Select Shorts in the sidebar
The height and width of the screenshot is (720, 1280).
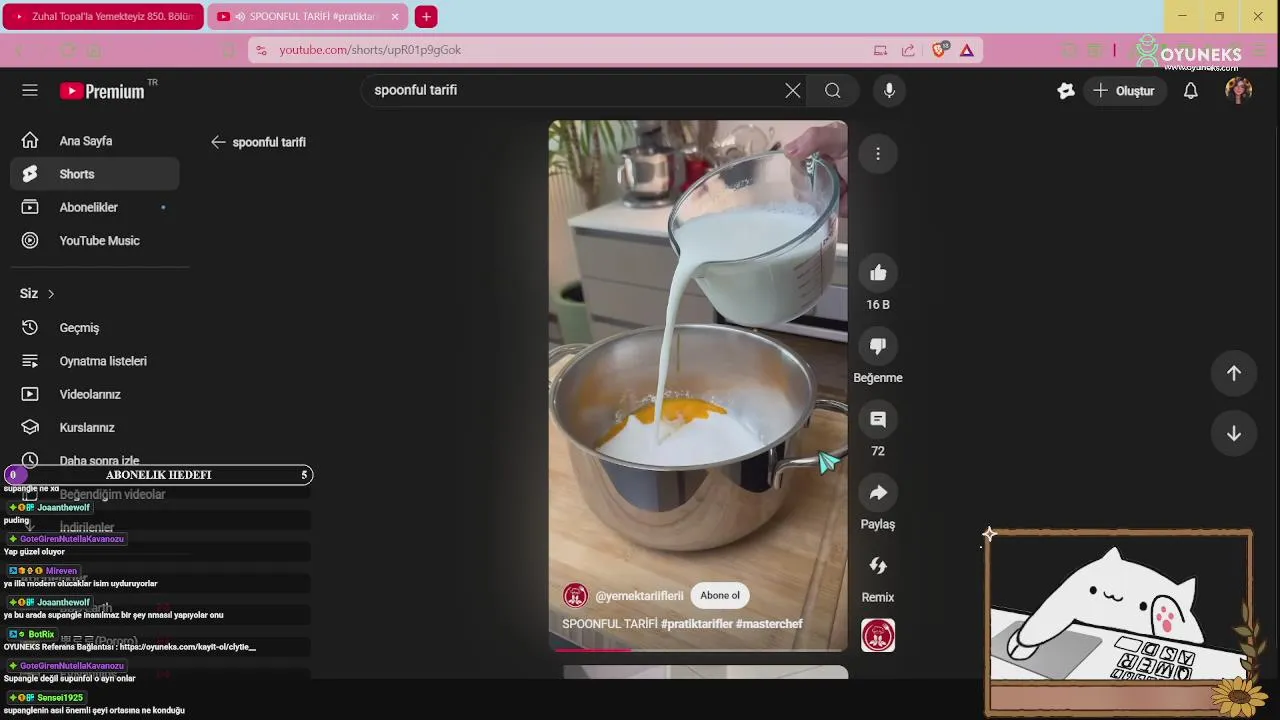(x=95, y=174)
